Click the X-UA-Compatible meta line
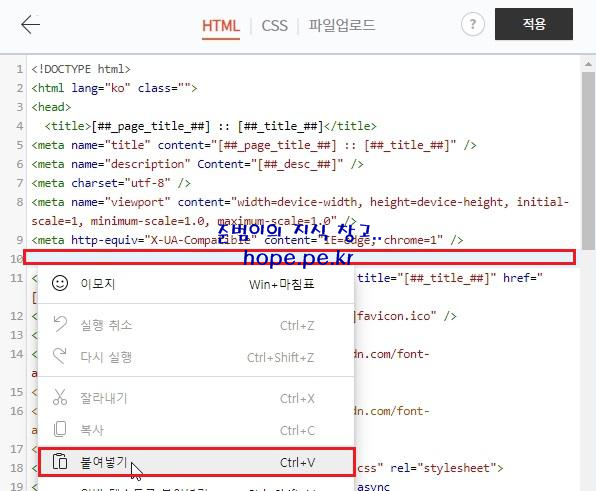Image resolution: width=596 pixels, height=491 pixels. coord(247,240)
